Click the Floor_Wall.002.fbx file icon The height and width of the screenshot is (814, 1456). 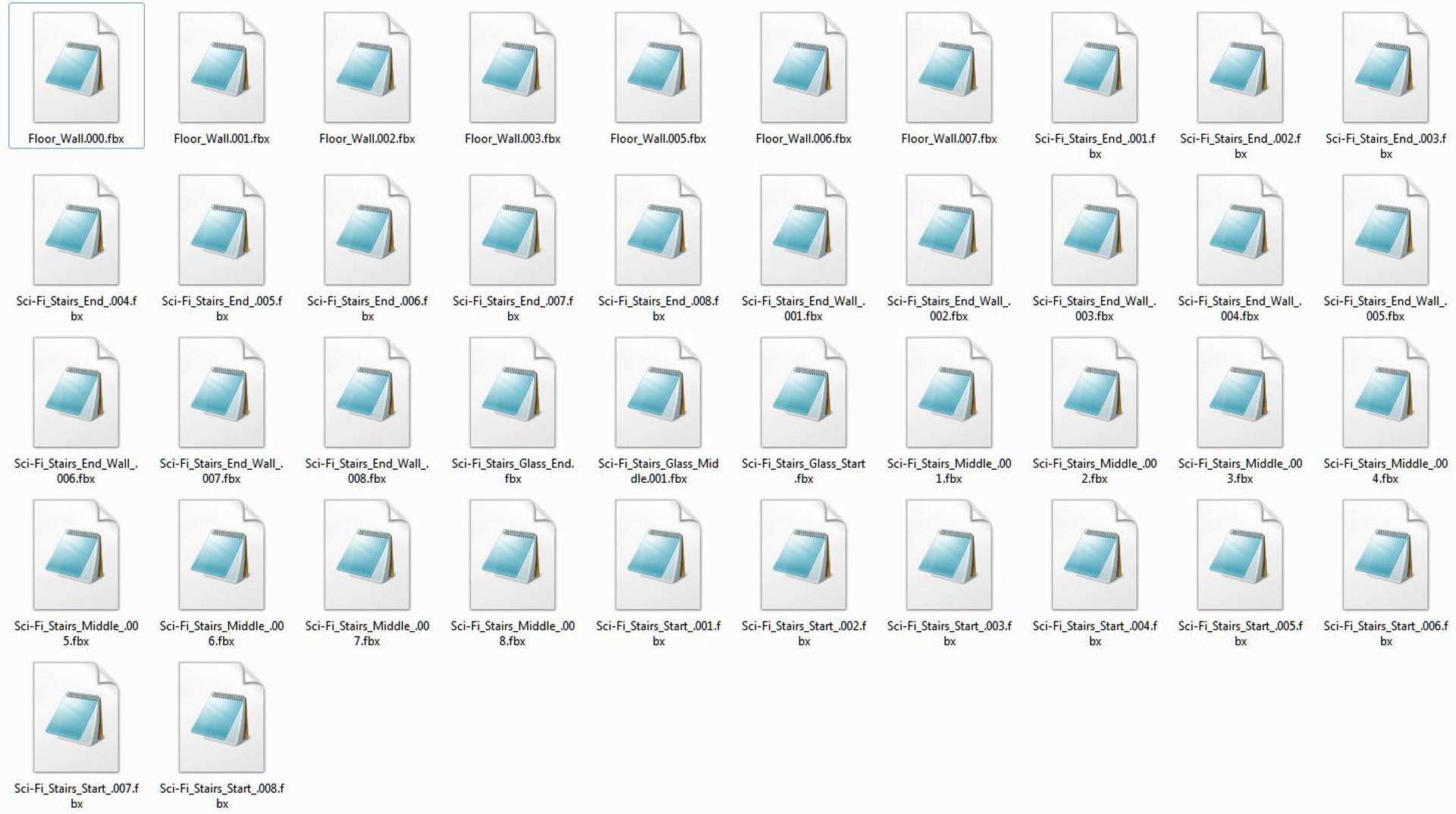[367, 67]
